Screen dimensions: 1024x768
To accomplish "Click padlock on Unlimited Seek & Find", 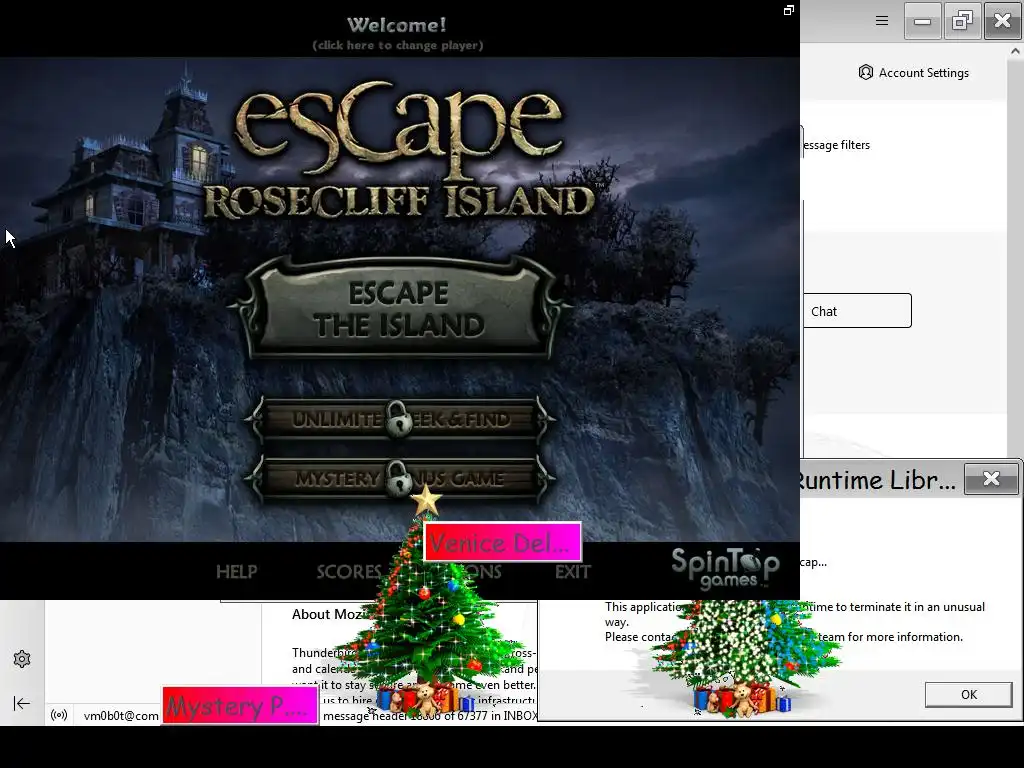I will (398, 419).
